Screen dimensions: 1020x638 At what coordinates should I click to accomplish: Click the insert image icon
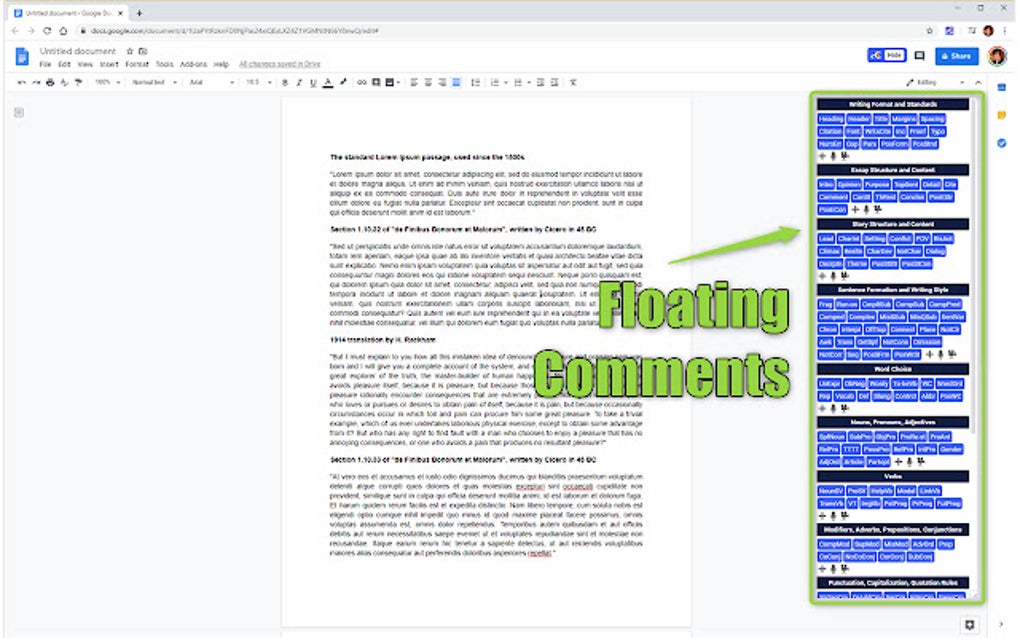tap(390, 82)
